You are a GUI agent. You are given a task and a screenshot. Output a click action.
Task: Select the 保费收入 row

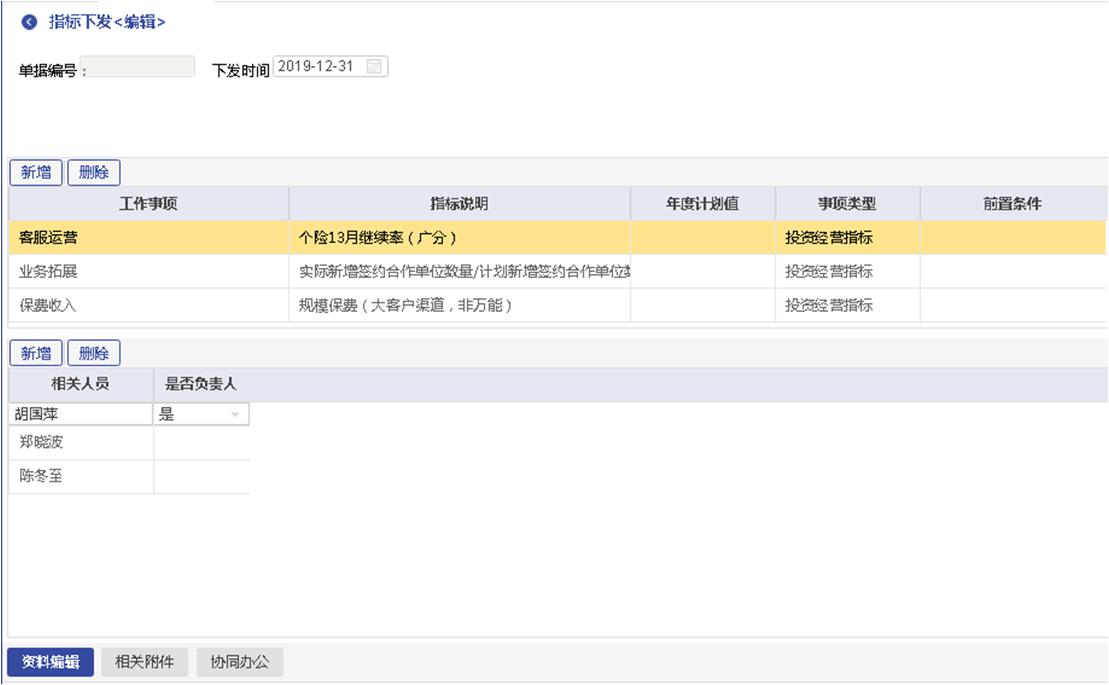tap(148, 305)
